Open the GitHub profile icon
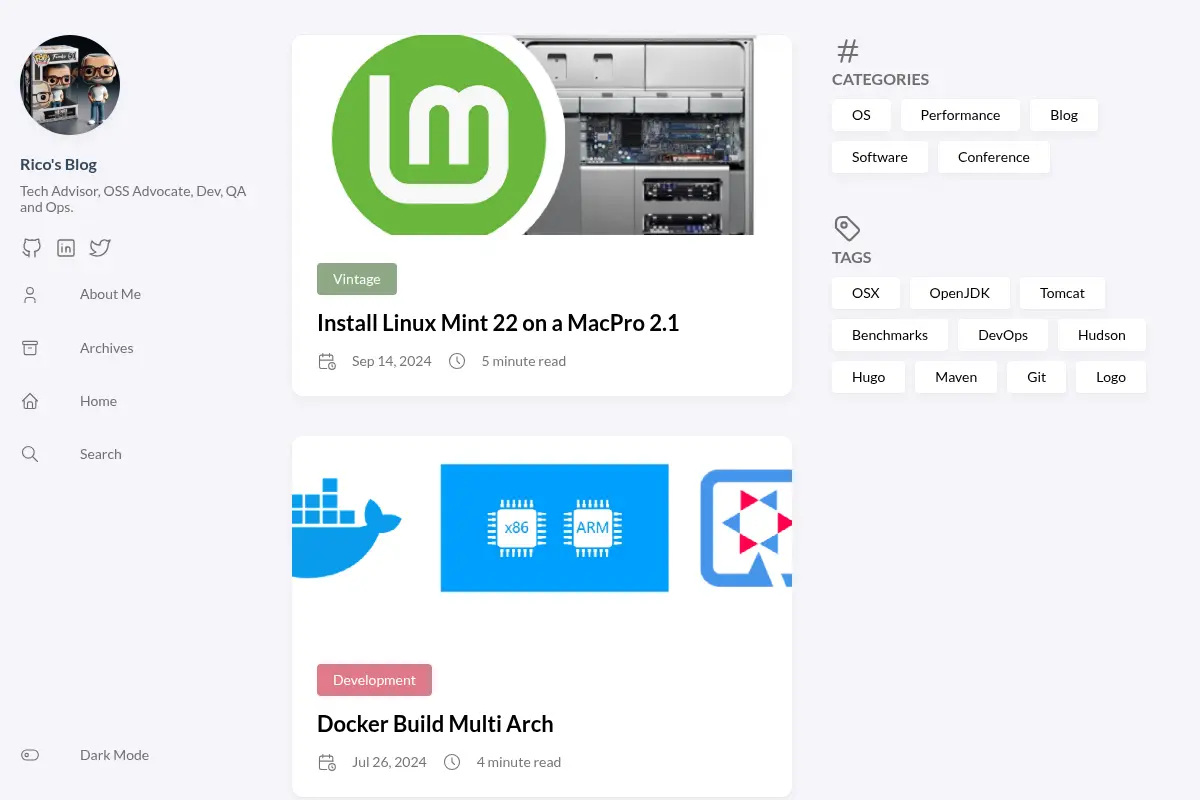 coord(32,248)
